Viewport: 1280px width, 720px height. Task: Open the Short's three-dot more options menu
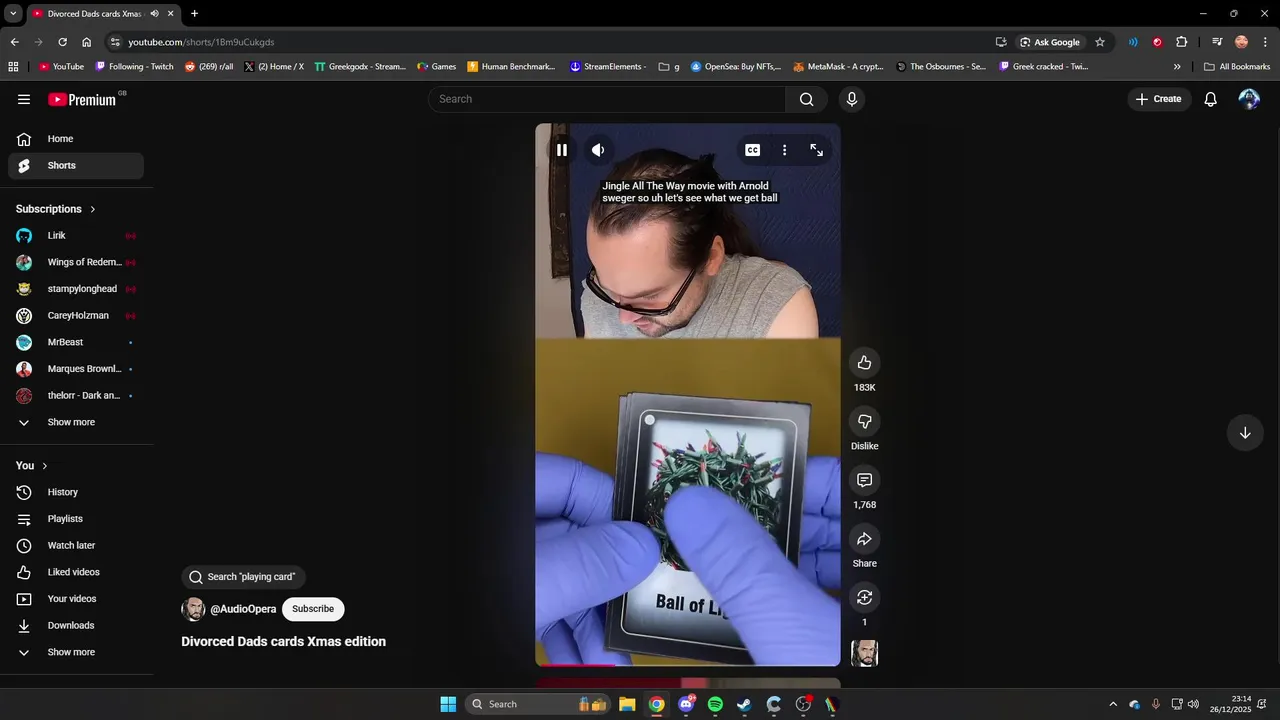click(x=785, y=150)
